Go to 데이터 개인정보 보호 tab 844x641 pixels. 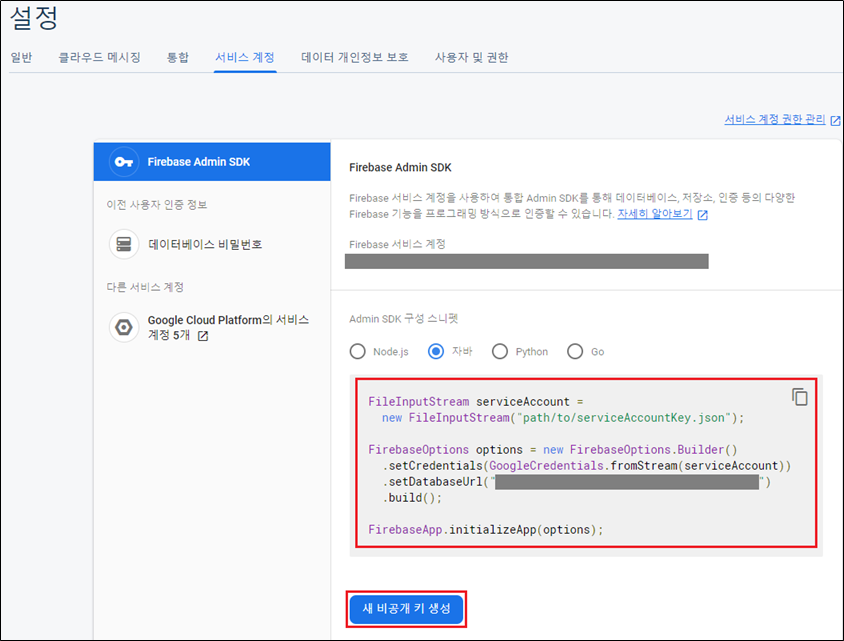click(x=355, y=57)
